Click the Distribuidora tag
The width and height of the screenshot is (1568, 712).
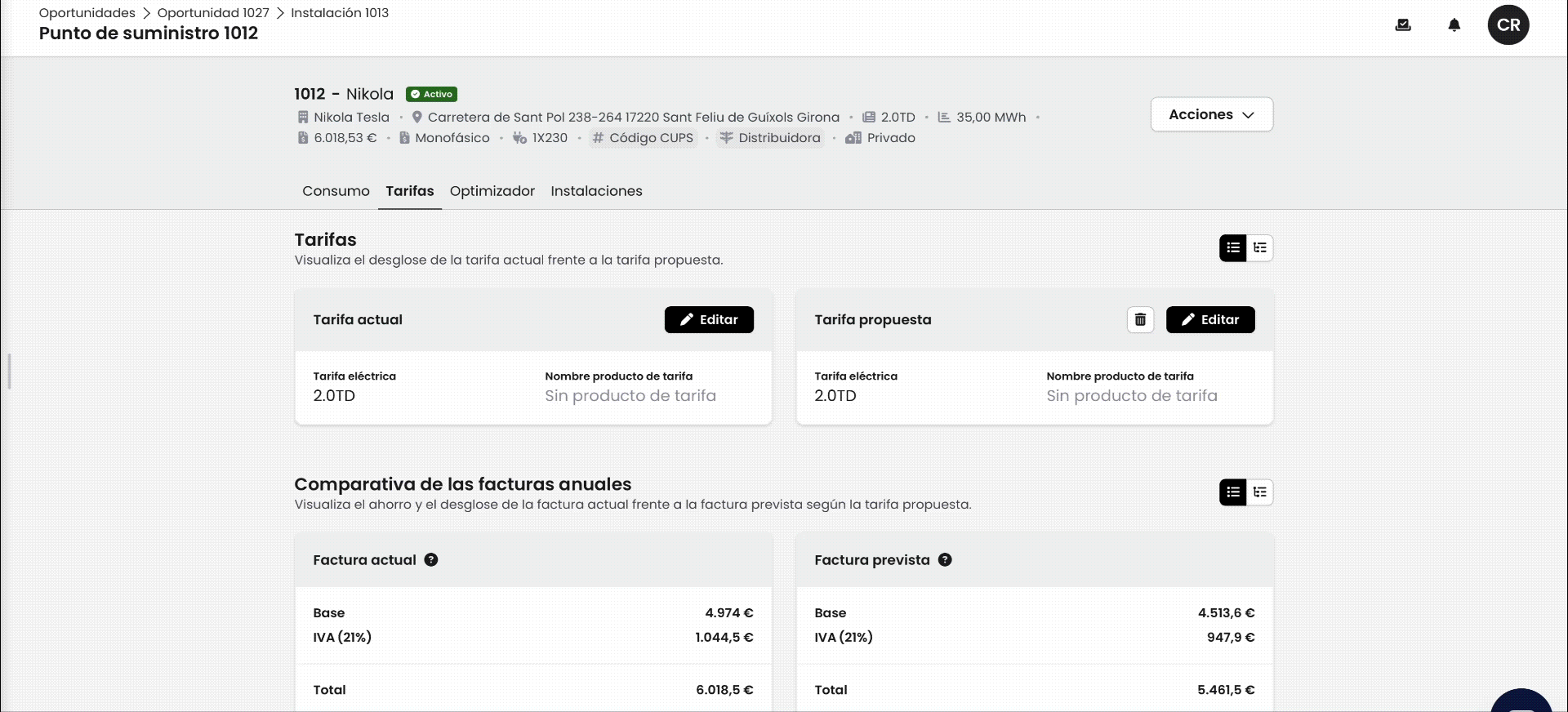(770, 138)
